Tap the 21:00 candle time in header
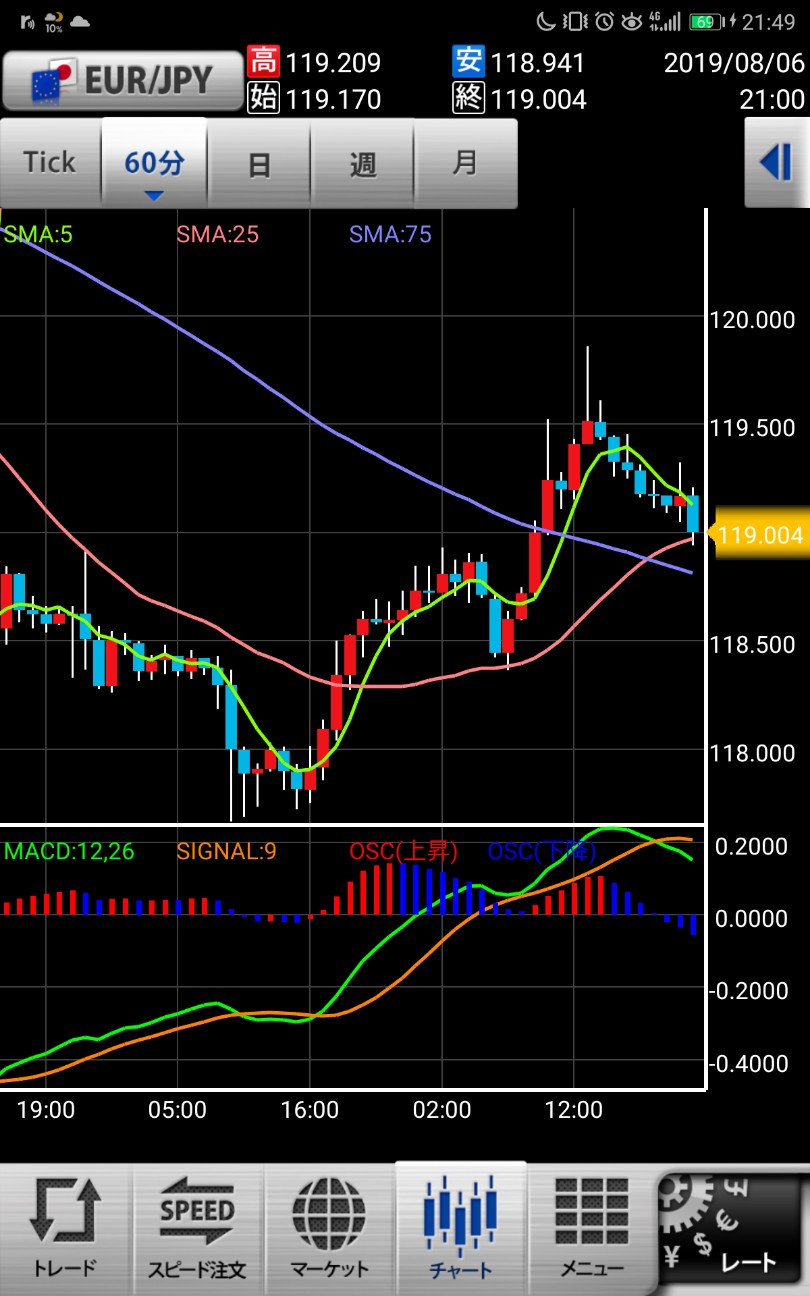This screenshot has width=810, height=1296. click(775, 99)
